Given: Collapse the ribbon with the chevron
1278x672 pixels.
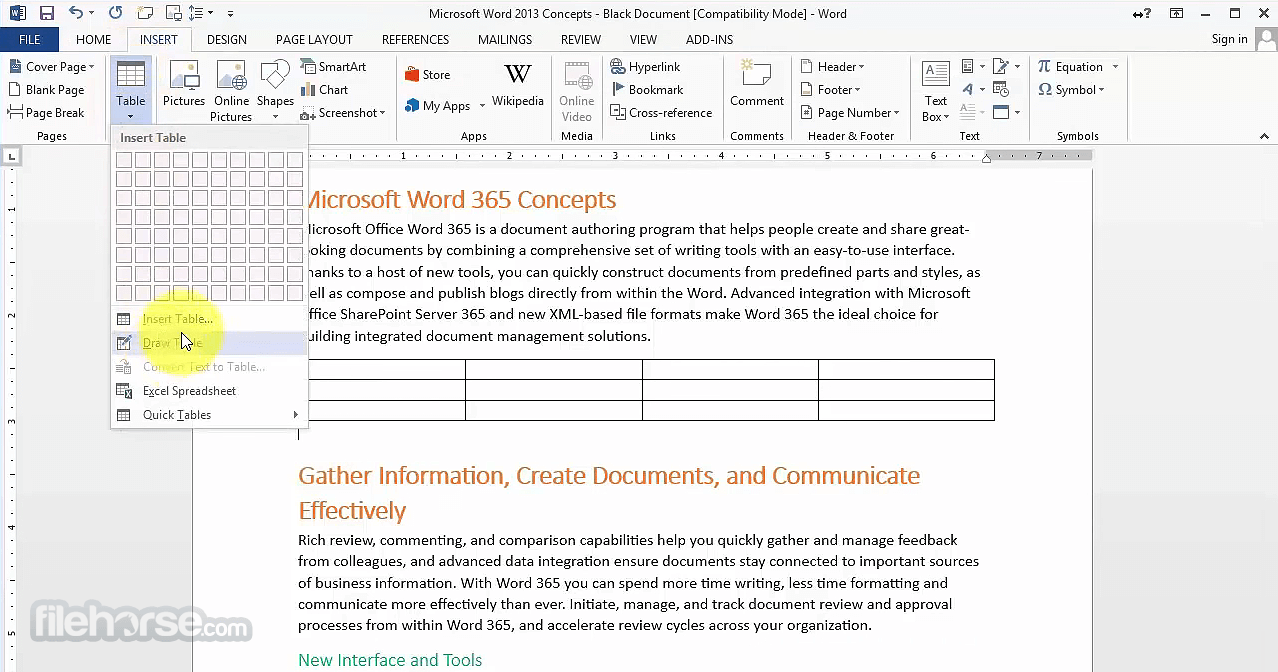Looking at the screenshot, I should 1266,137.
